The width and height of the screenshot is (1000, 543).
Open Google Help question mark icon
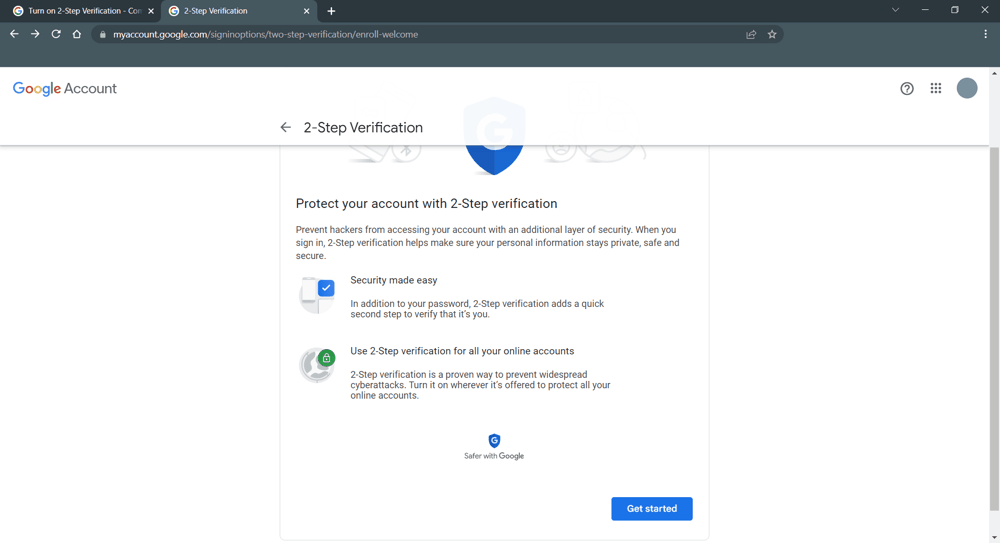pos(907,89)
